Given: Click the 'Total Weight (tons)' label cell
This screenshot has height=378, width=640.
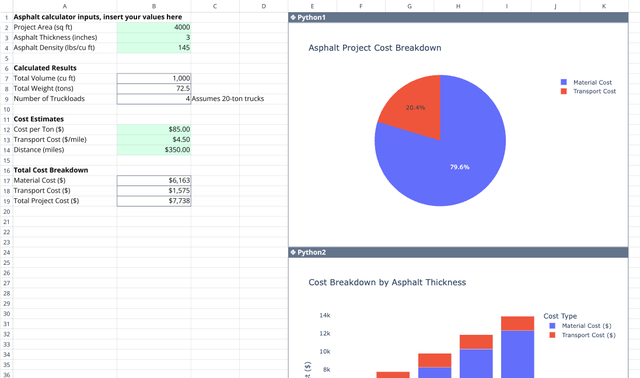Looking at the screenshot, I should pyautogui.click(x=65, y=89).
